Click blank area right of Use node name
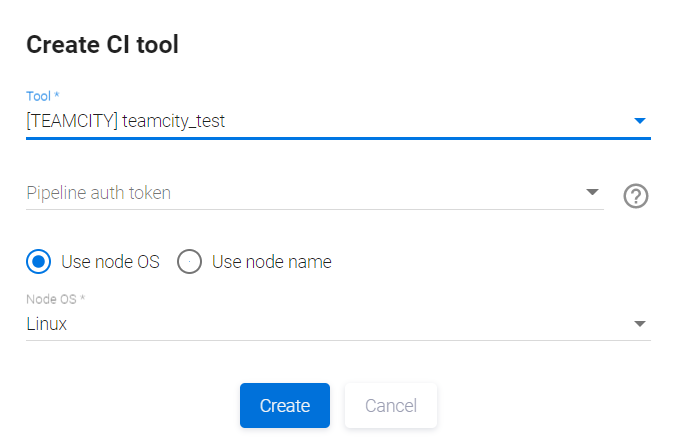 click(x=490, y=262)
